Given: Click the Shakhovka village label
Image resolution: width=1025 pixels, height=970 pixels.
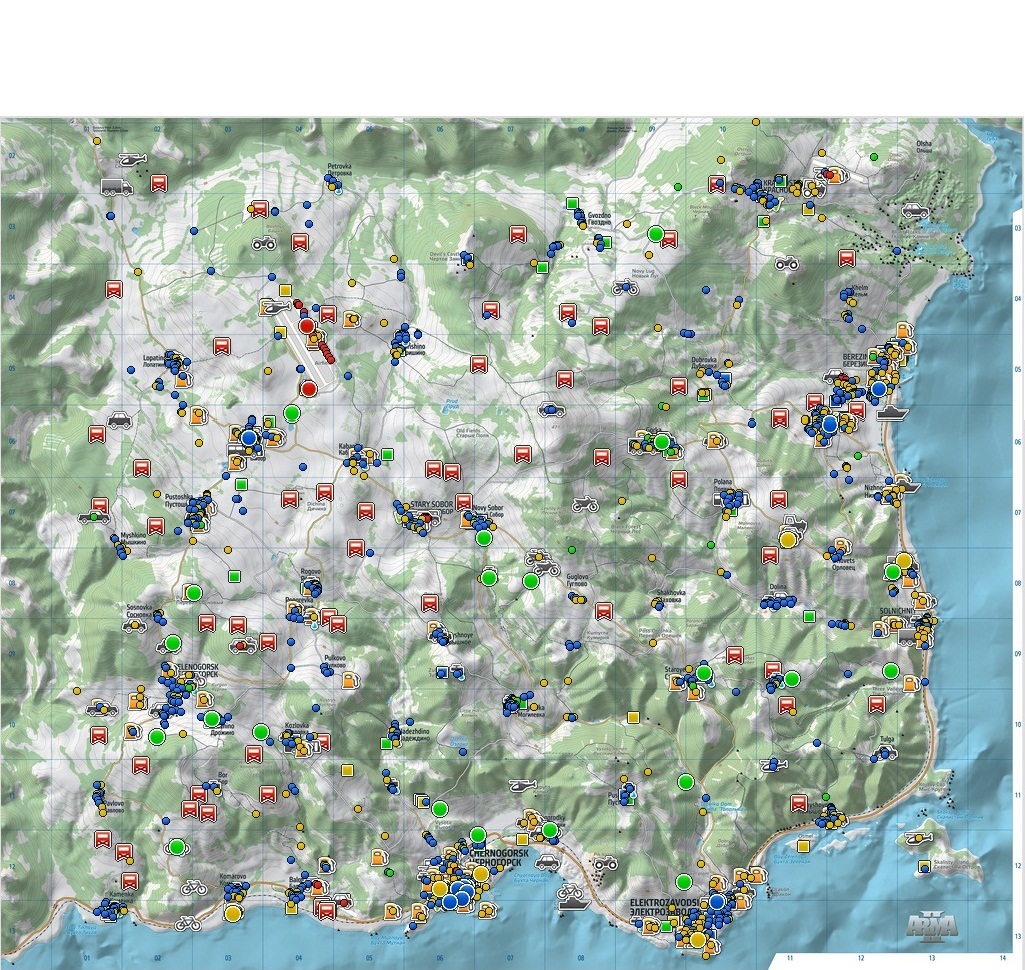Looking at the screenshot, I should coord(671,596).
